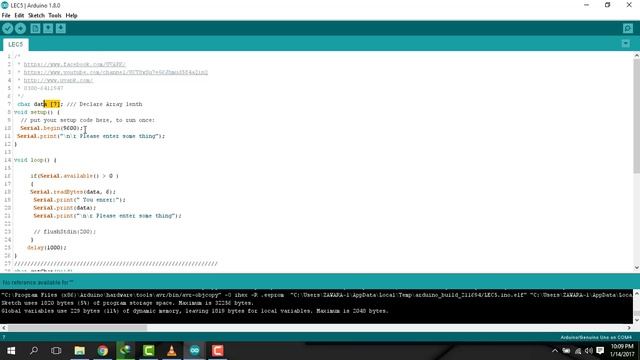Follow the facebook.com link in comment
Viewport: 640px width, 360px height.
[74, 64]
